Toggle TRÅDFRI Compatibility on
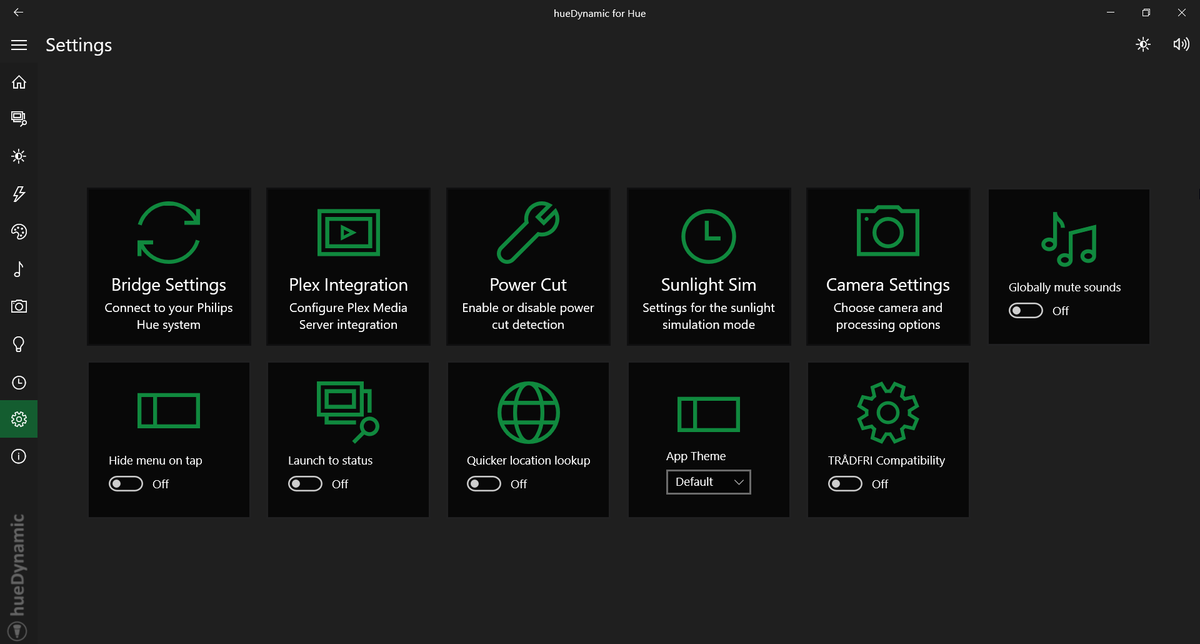1200x644 pixels. click(x=844, y=483)
